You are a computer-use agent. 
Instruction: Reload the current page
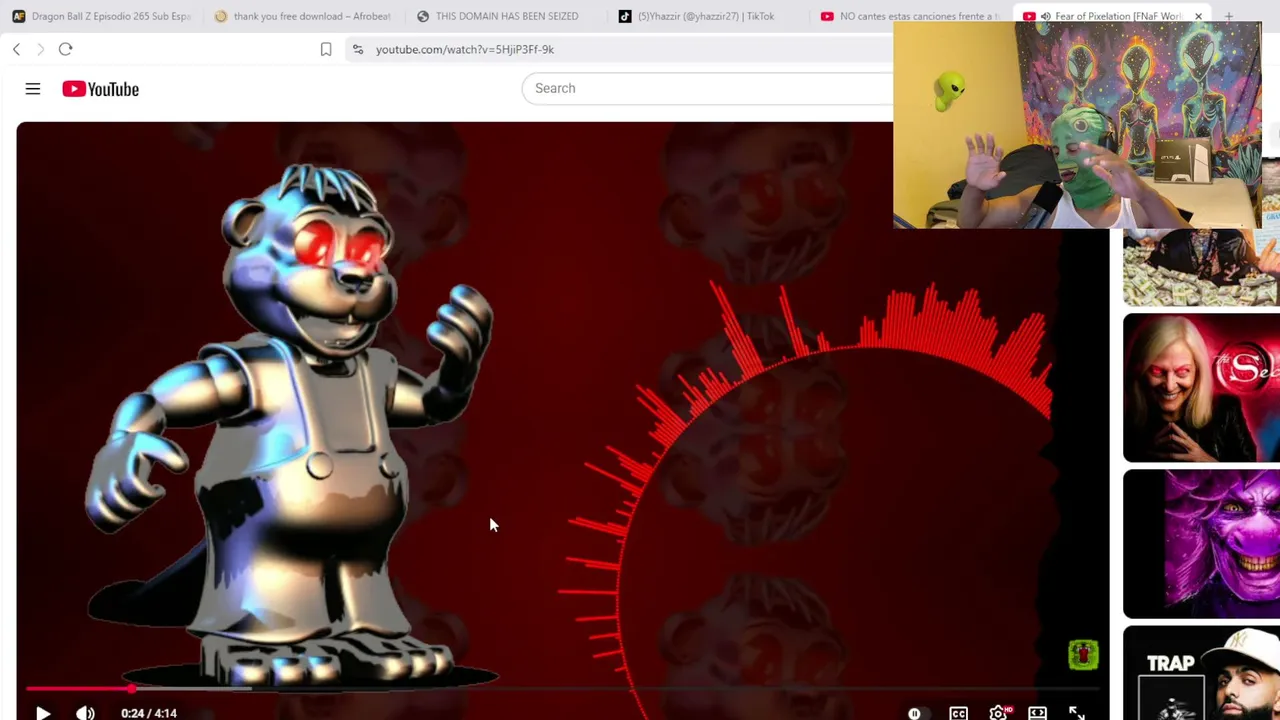coord(65,49)
